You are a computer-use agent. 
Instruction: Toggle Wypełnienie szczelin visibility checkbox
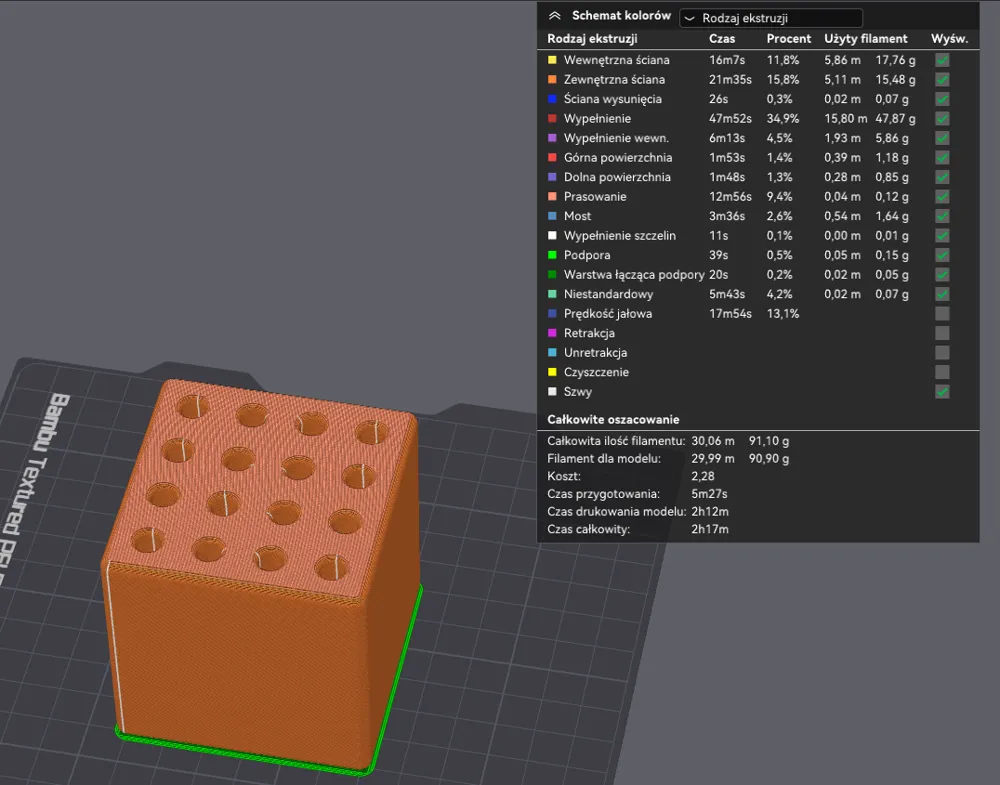[942, 235]
